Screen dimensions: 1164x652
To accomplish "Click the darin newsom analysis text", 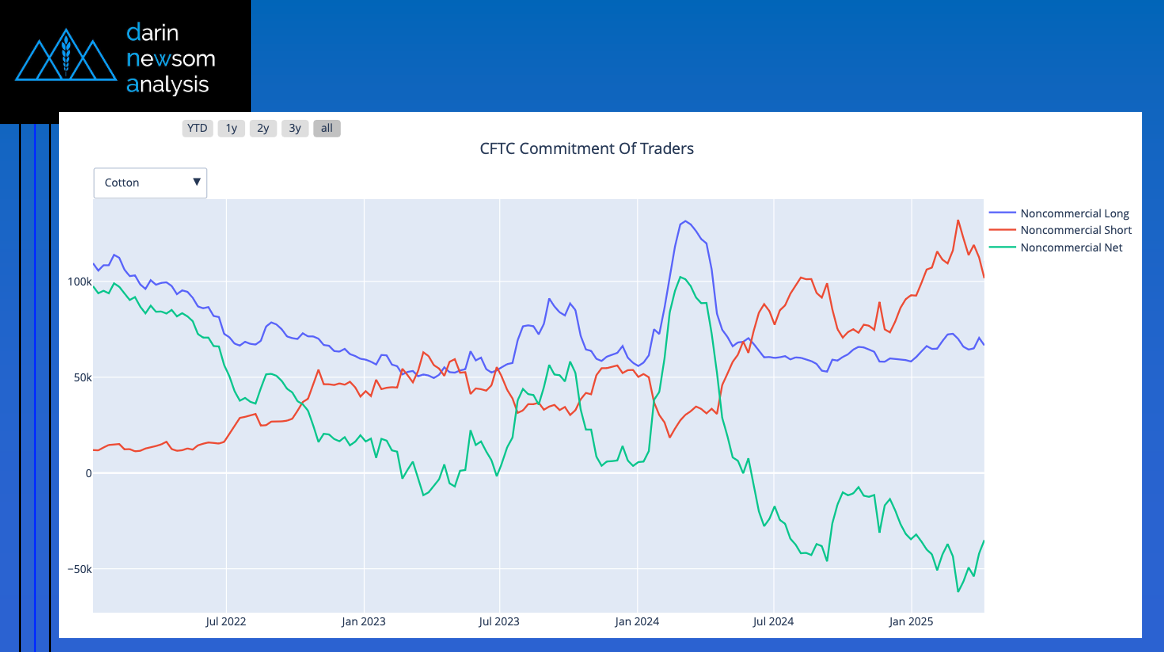I will pyautogui.click(x=170, y=59).
